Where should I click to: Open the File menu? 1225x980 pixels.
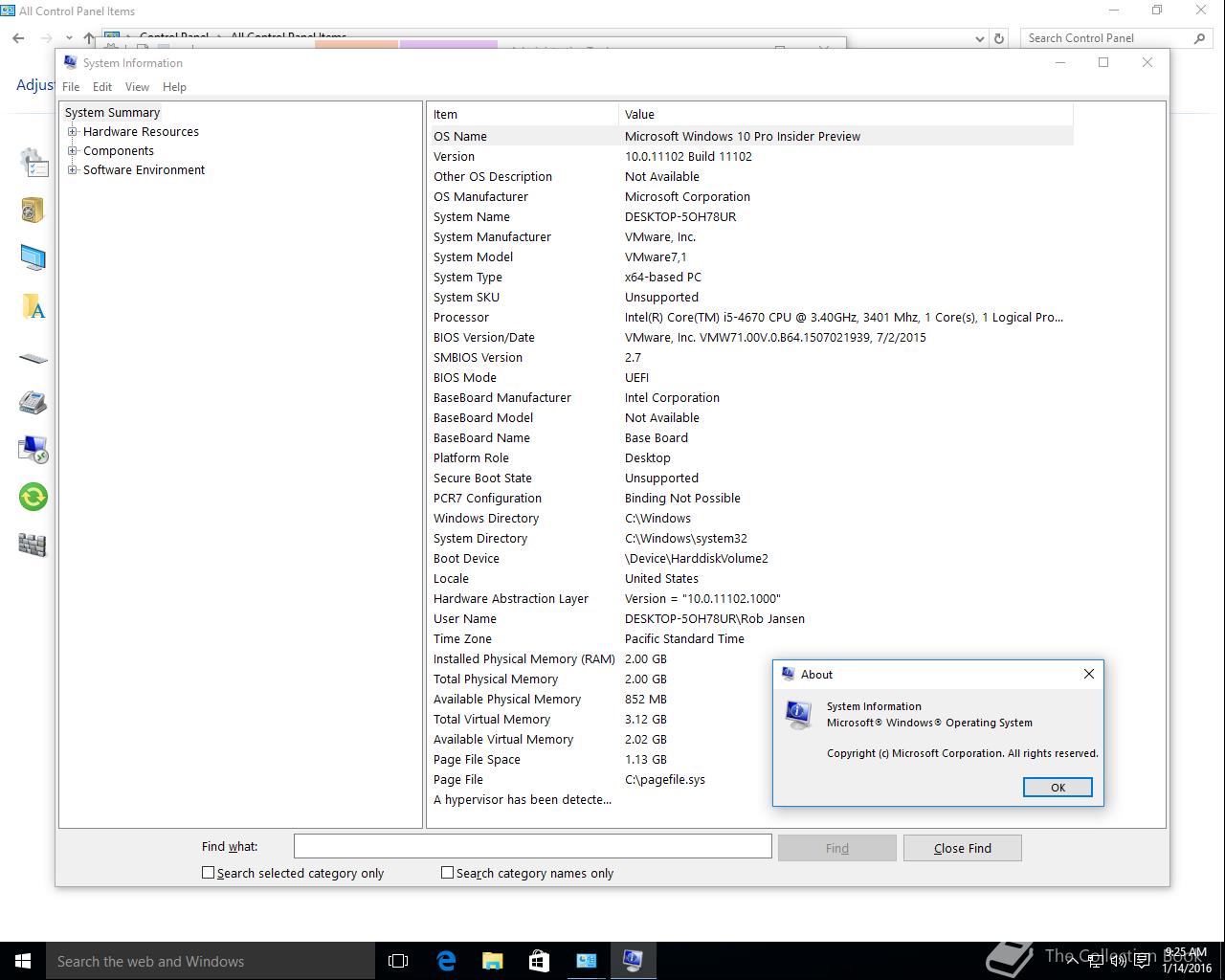71,87
